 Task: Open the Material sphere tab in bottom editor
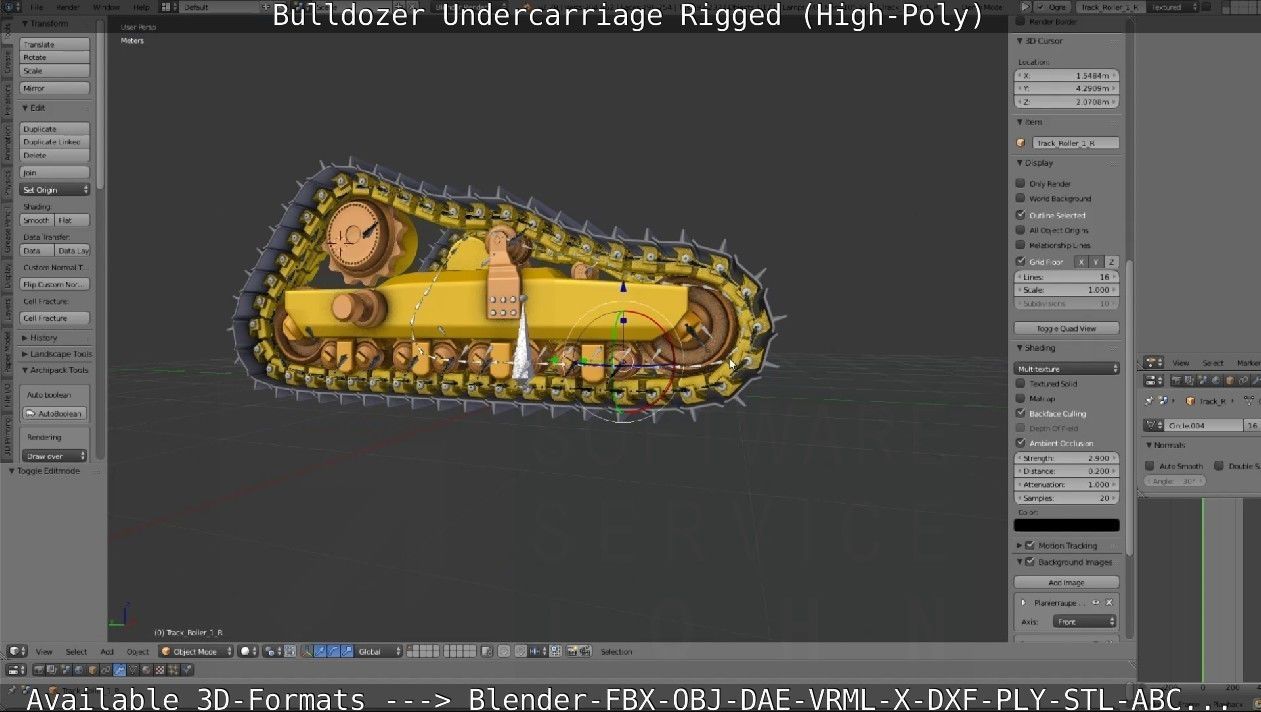tap(146, 670)
